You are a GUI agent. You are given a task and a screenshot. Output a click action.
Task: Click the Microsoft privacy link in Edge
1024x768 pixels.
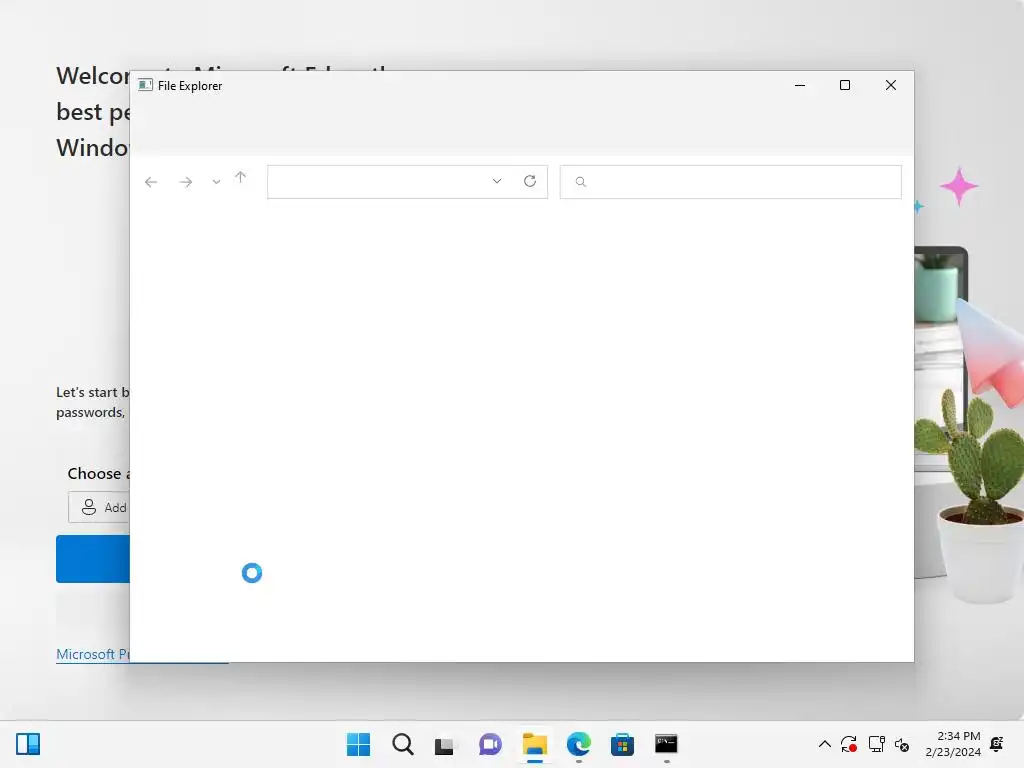click(x=93, y=654)
